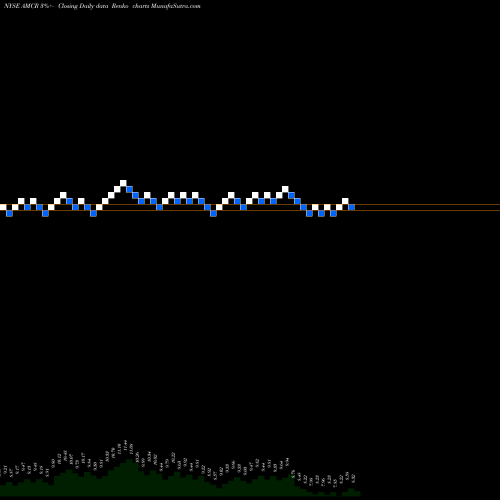Select the highest white Renko brick at the chart peak
This screenshot has width=500, height=500.
pyautogui.click(x=123, y=183)
